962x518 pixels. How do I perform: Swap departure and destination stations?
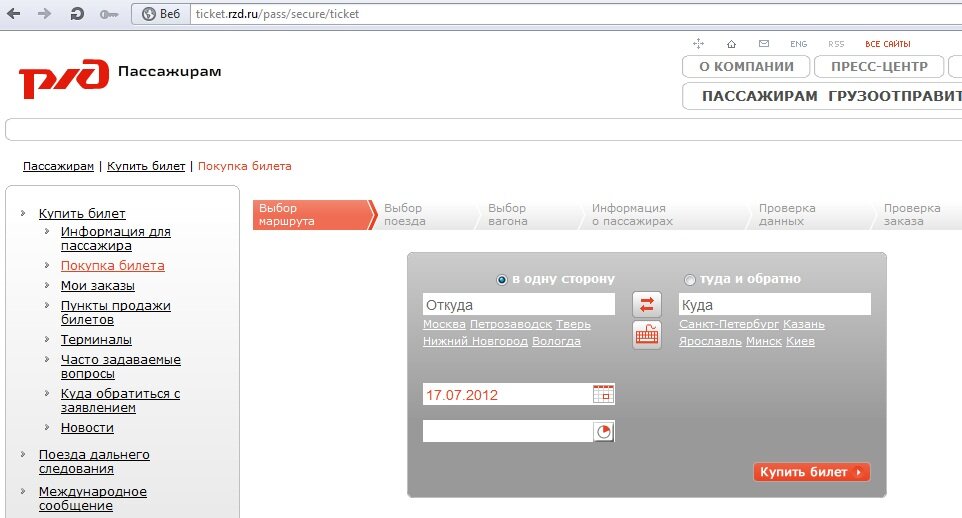point(647,304)
